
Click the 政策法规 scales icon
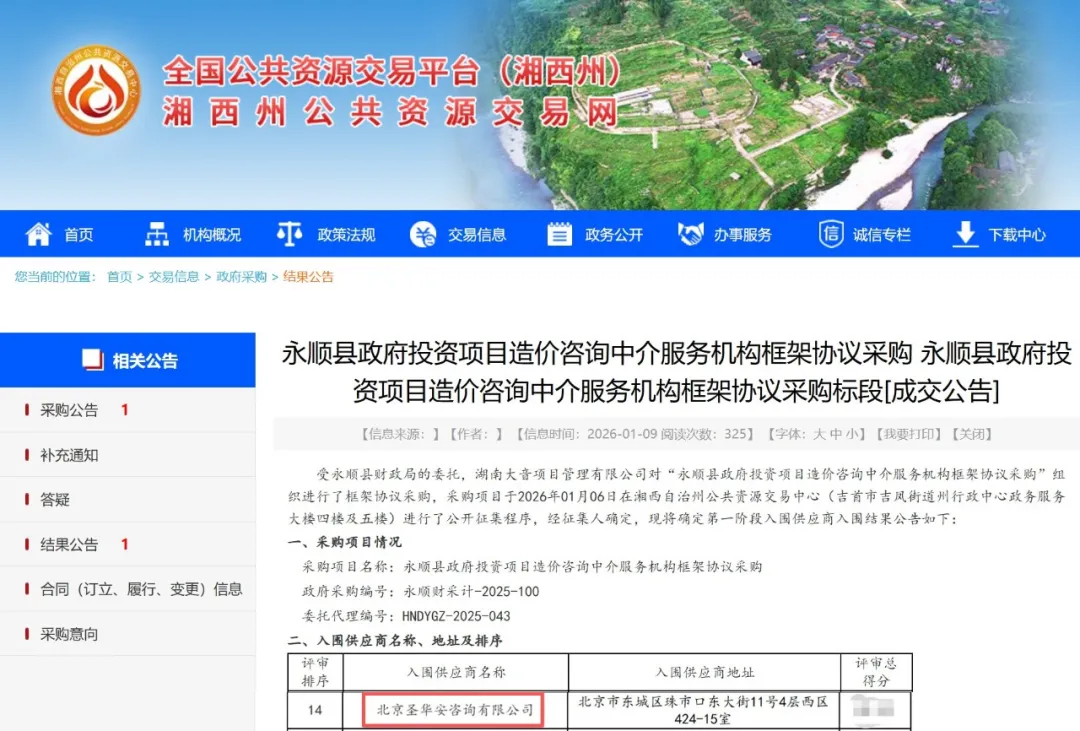(x=289, y=234)
